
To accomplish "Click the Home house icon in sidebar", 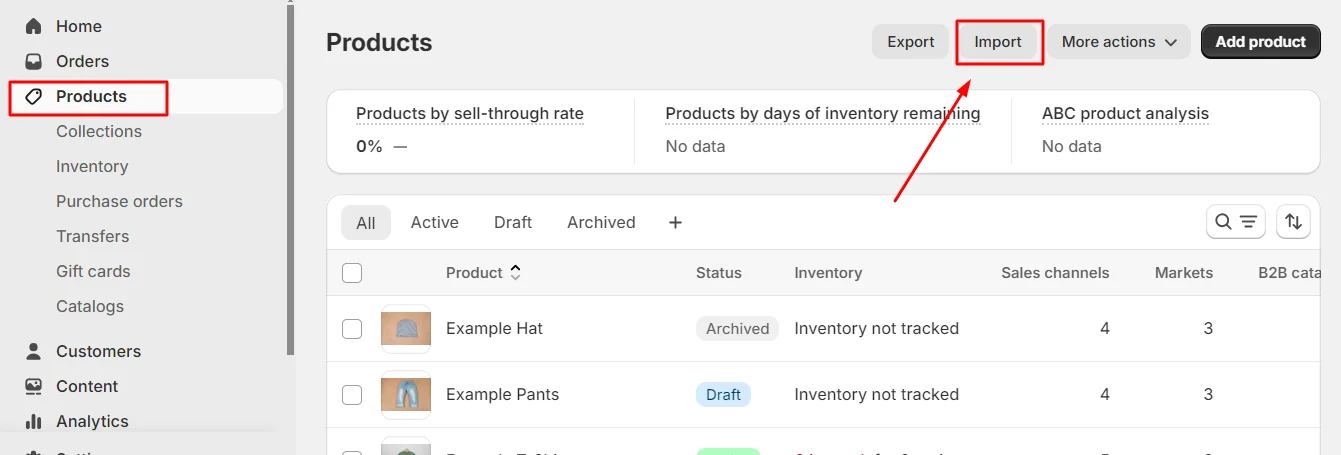I will pyautogui.click(x=34, y=26).
